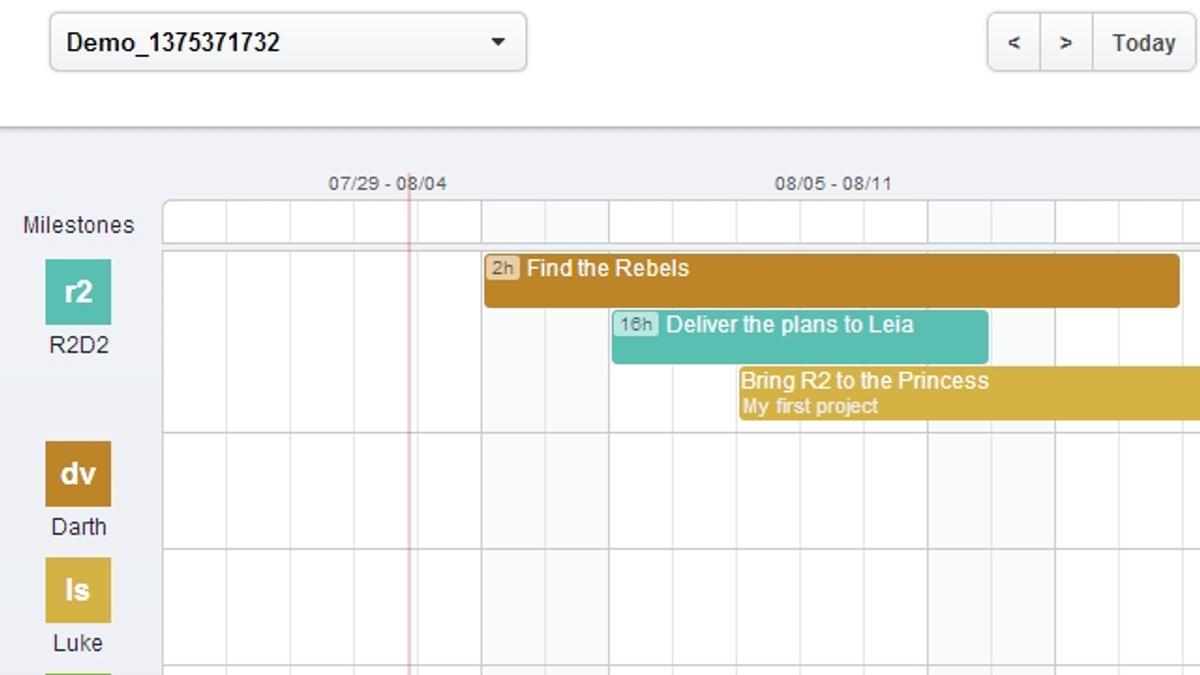
Task: Click the Luke avatar icon
Action: (78, 590)
